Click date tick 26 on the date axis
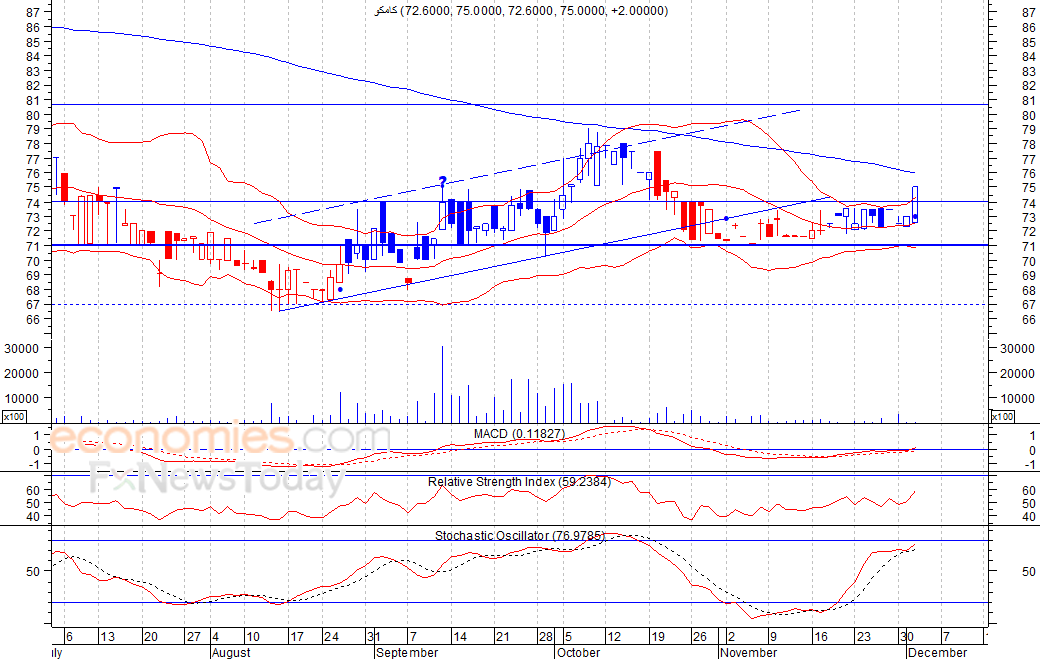 pos(700,636)
